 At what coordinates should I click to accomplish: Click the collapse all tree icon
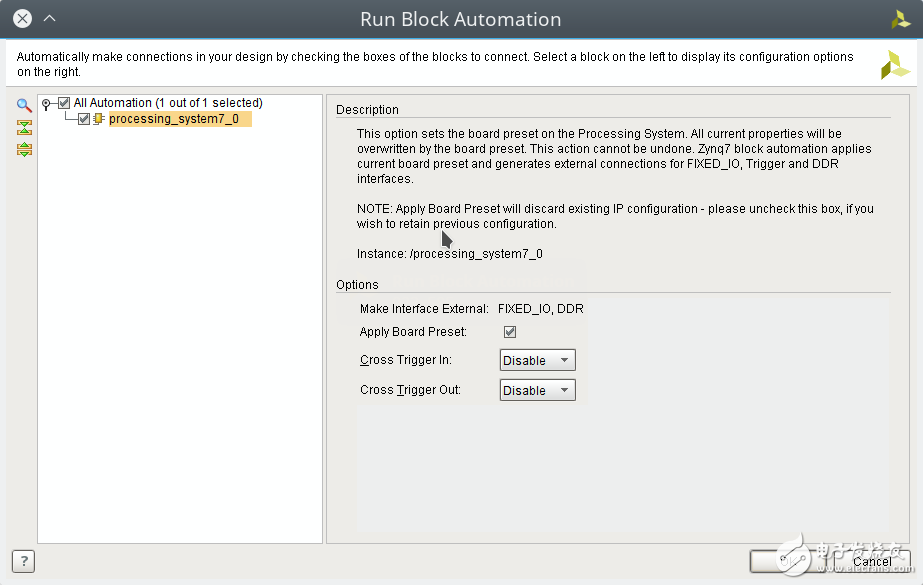tap(24, 127)
